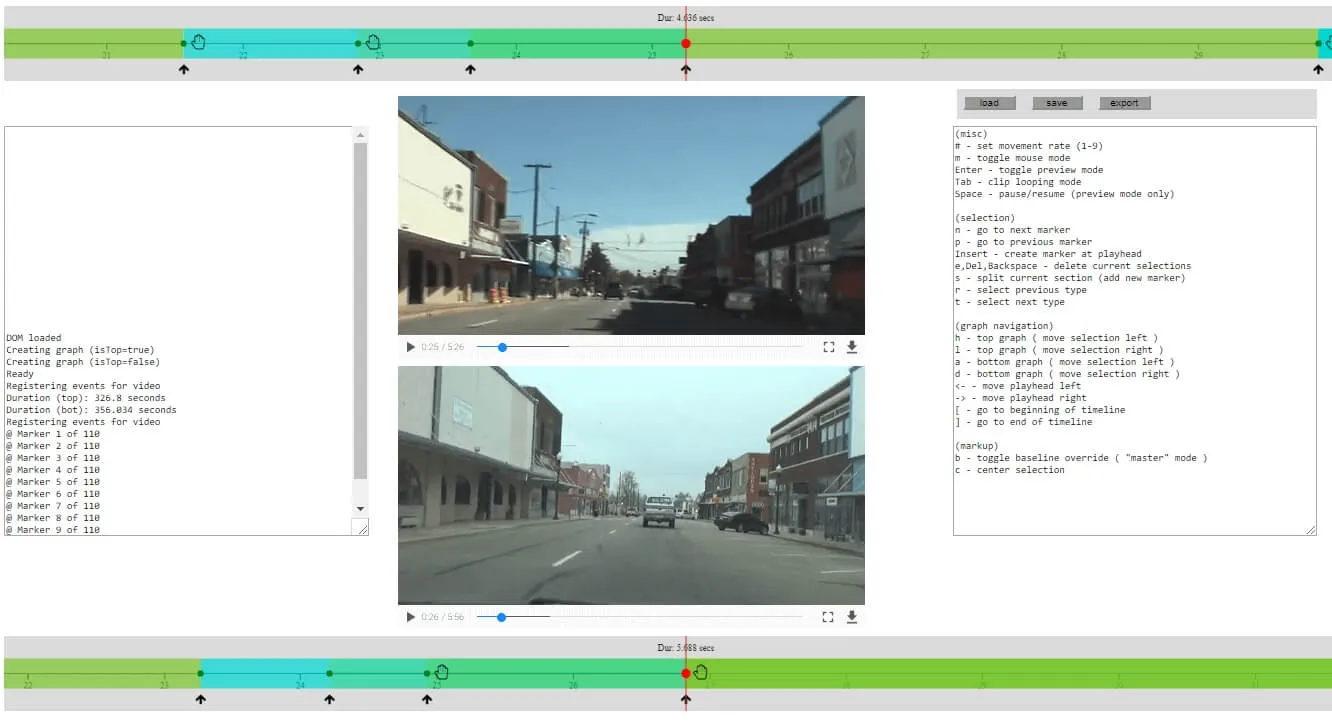The width and height of the screenshot is (1332, 721).
Task: Enter fullscreen on the top video
Action: click(828, 347)
